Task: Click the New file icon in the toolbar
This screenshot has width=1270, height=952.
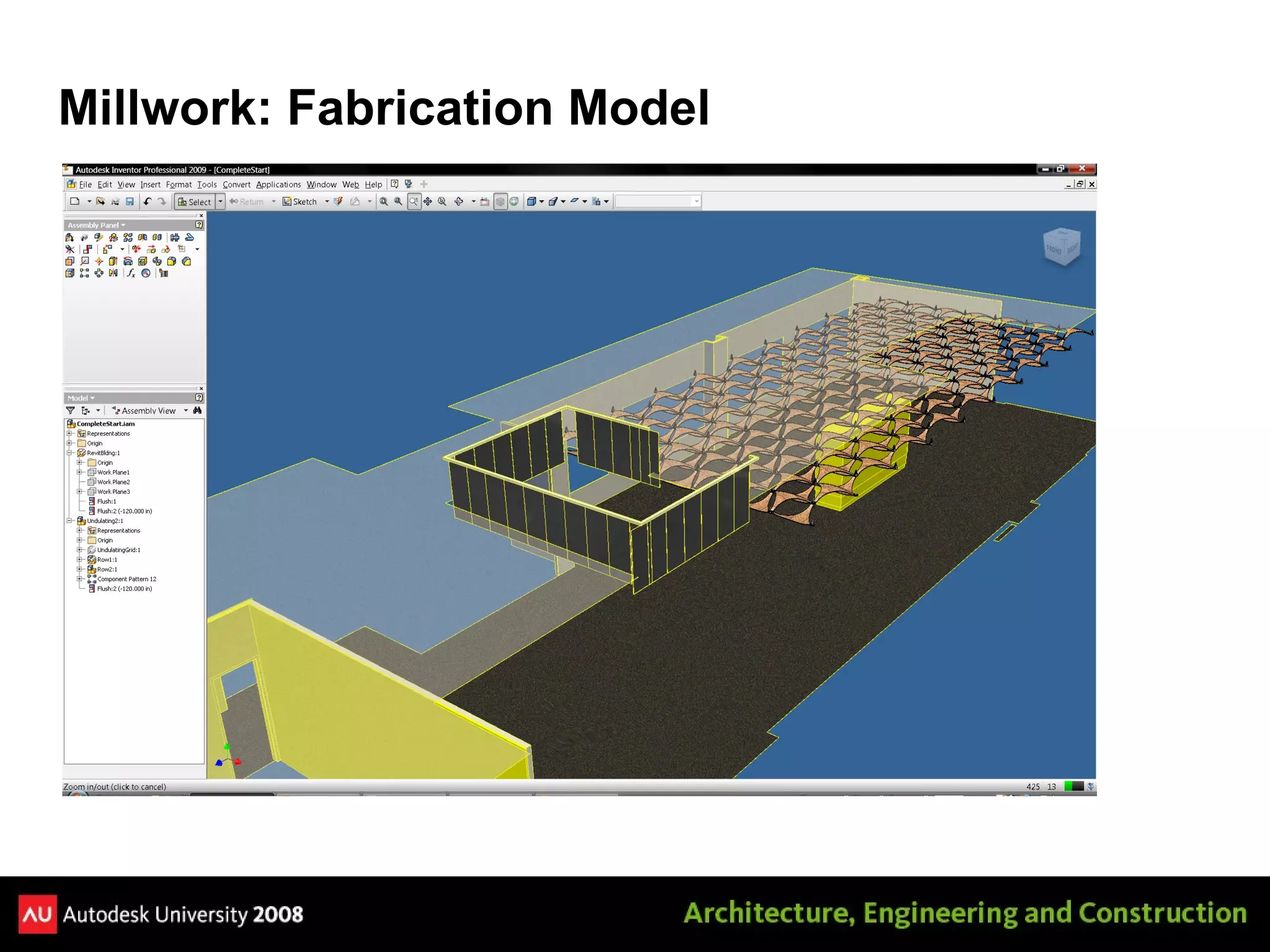Action: 75,201
